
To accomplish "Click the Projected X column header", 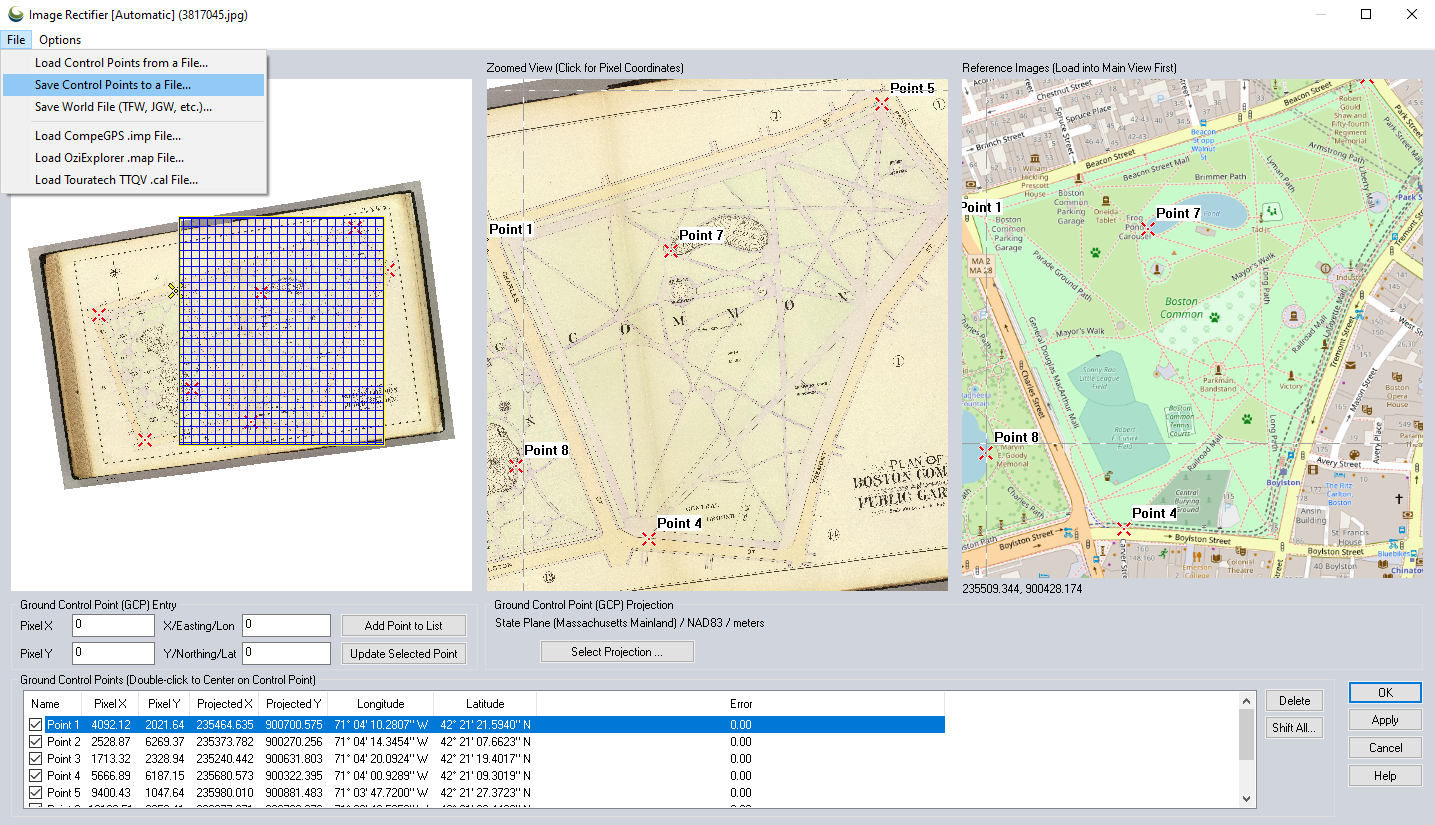I will click(225, 704).
